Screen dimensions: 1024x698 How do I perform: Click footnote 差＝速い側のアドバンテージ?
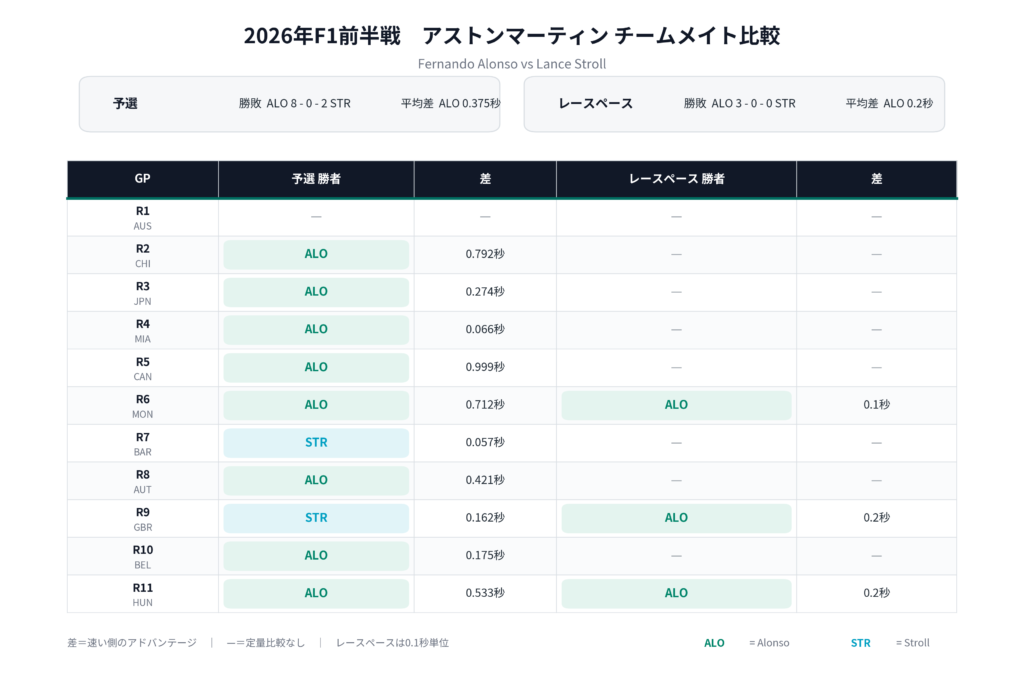click(x=132, y=643)
